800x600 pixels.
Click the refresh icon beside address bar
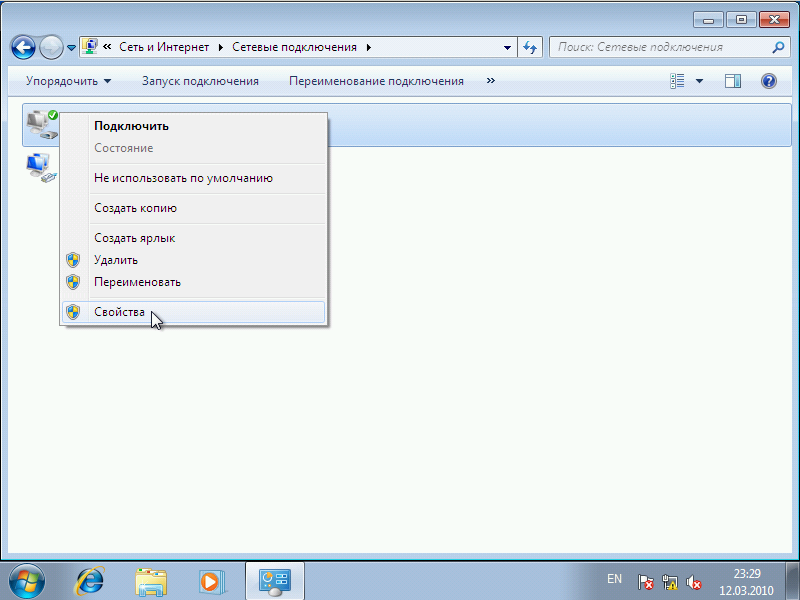pyautogui.click(x=531, y=47)
